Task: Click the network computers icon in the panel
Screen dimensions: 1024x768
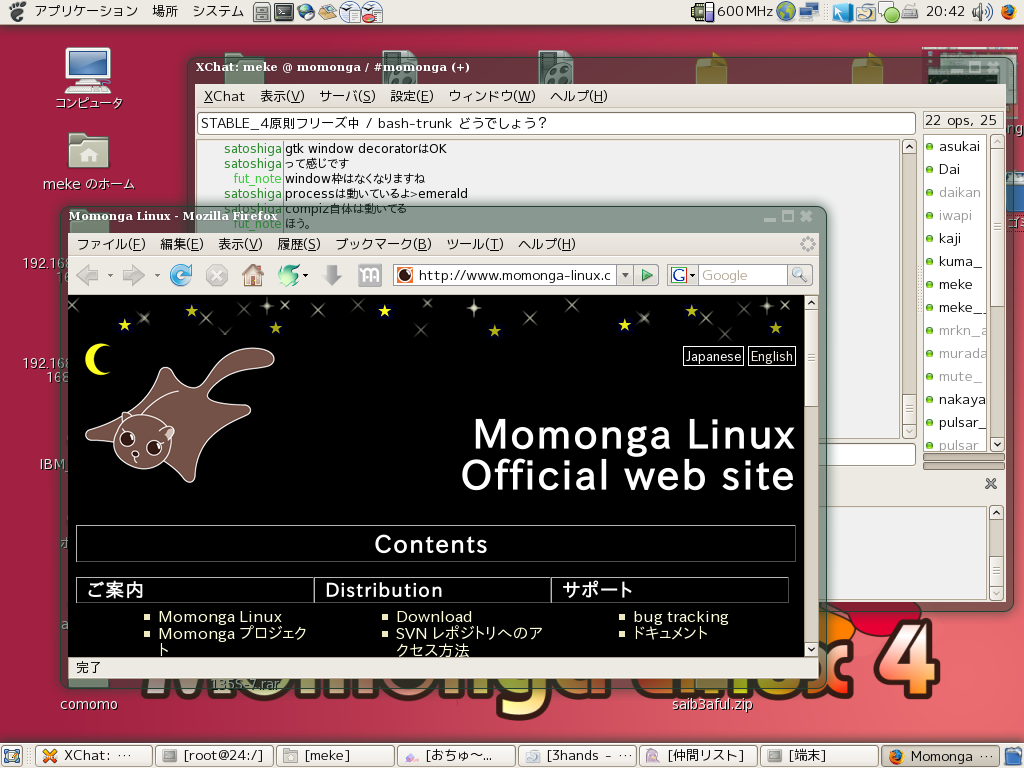Action: click(809, 12)
